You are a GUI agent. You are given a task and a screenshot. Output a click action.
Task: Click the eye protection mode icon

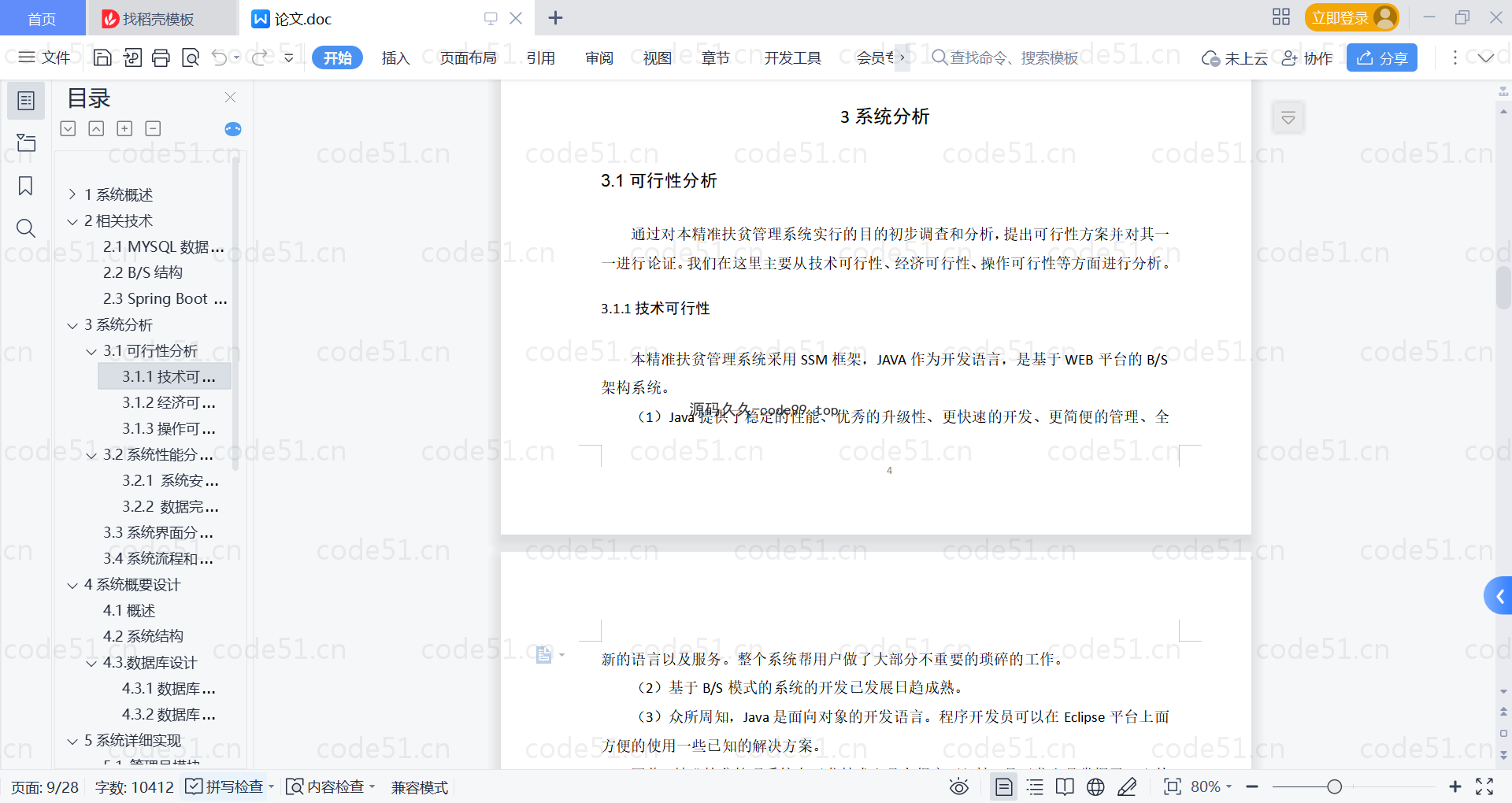(x=958, y=786)
